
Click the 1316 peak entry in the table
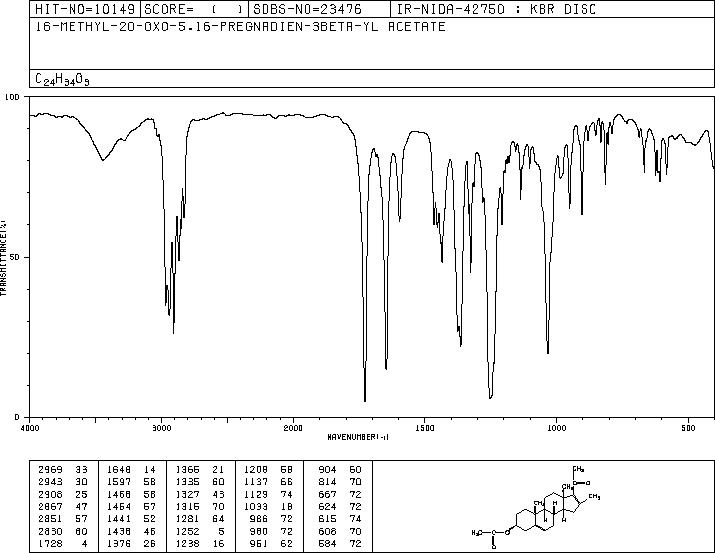(200, 506)
